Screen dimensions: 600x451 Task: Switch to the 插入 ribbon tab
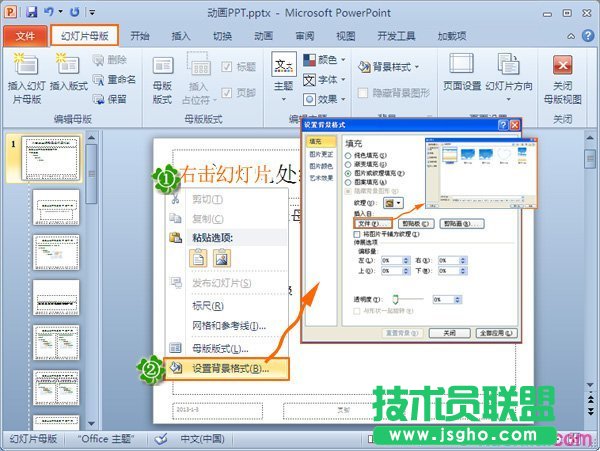pos(181,36)
